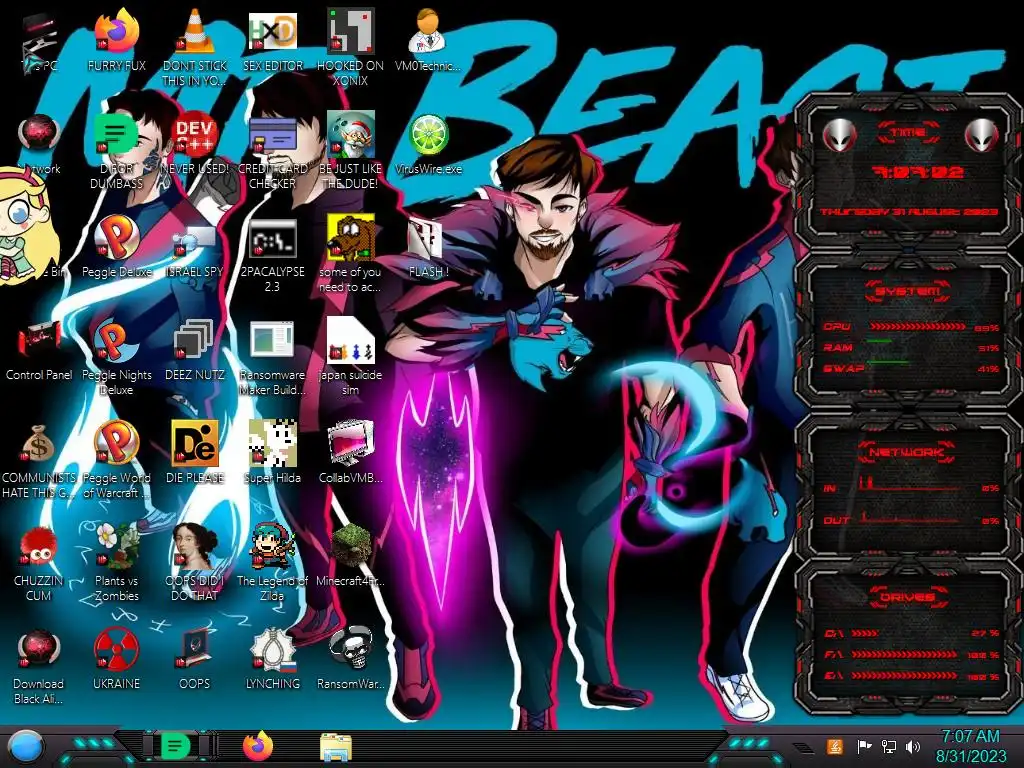Click the SYSTEM header in the widget

[x=908, y=291]
